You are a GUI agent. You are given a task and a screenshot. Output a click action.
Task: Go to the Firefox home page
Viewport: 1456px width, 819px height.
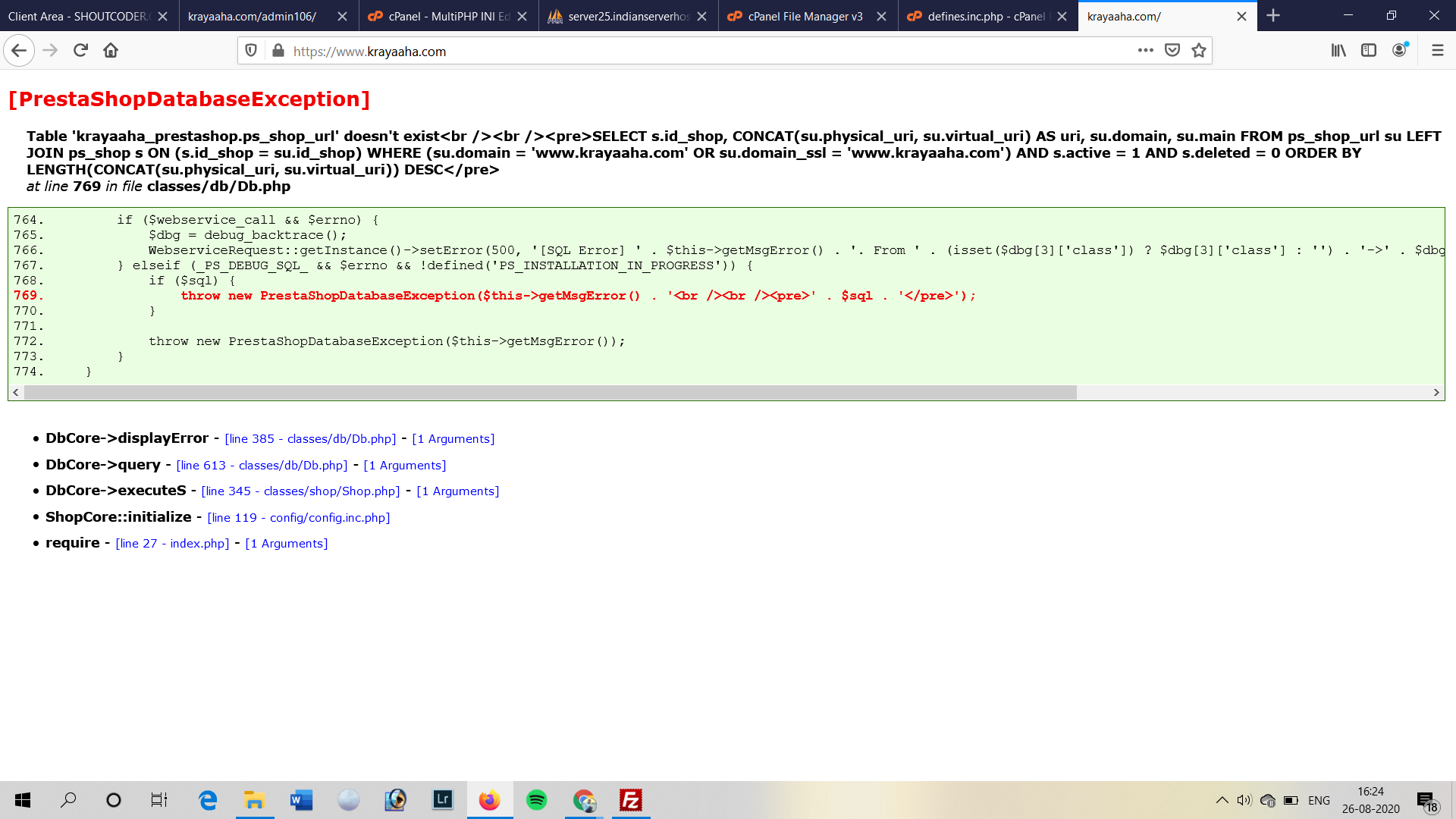coord(111,51)
